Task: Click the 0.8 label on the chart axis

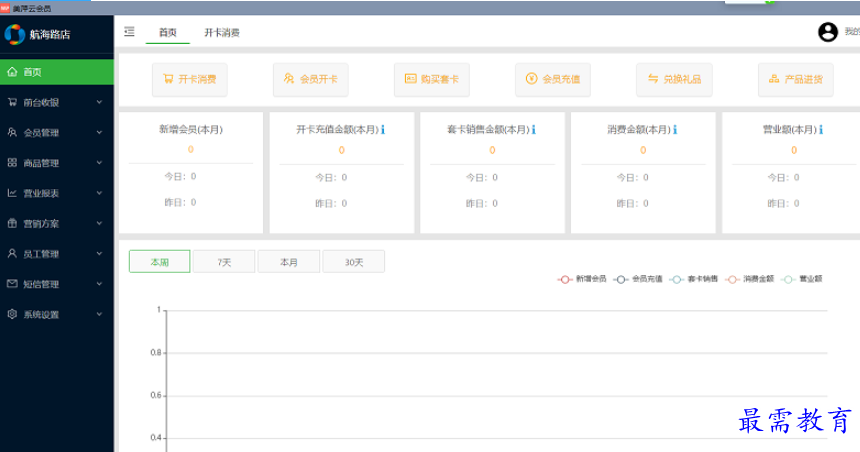Action: point(156,352)
